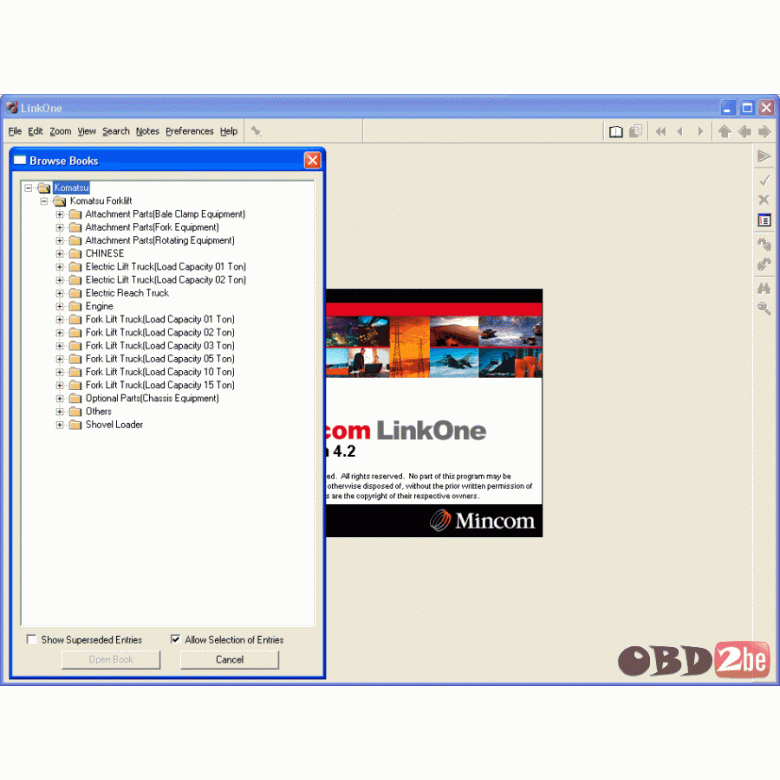780x780 pixels.
Task: Click the play triangle icon on right sidebar
Action: pos(764,156)
